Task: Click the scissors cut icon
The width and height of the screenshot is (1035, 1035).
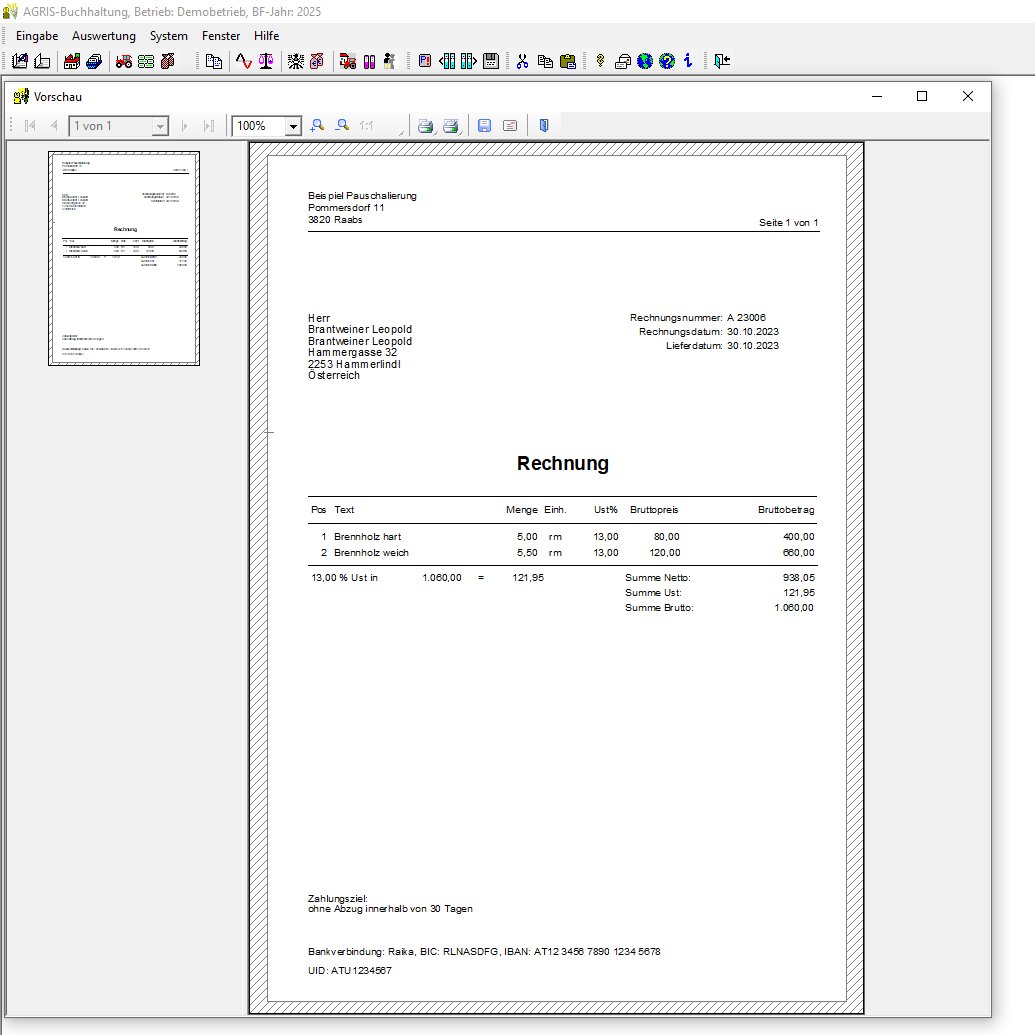Action: click(x=522, y=61)
